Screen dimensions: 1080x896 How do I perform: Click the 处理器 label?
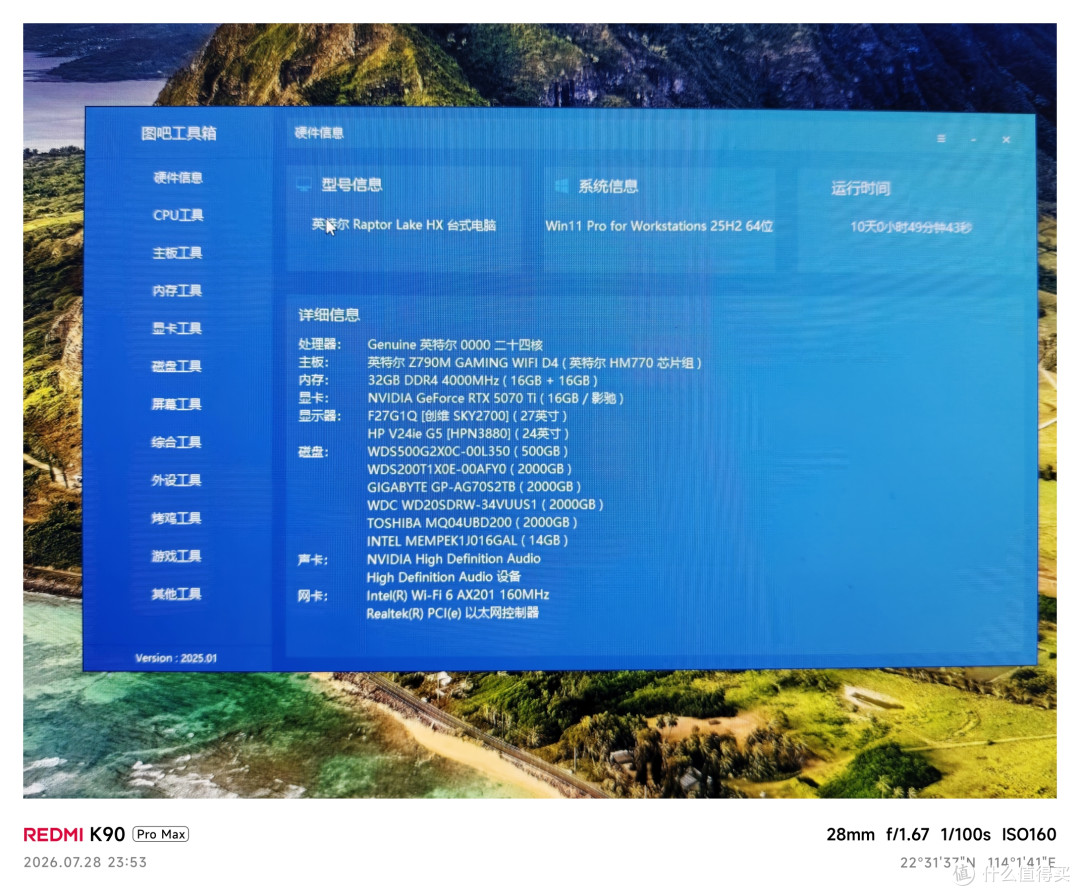point(320,344)
